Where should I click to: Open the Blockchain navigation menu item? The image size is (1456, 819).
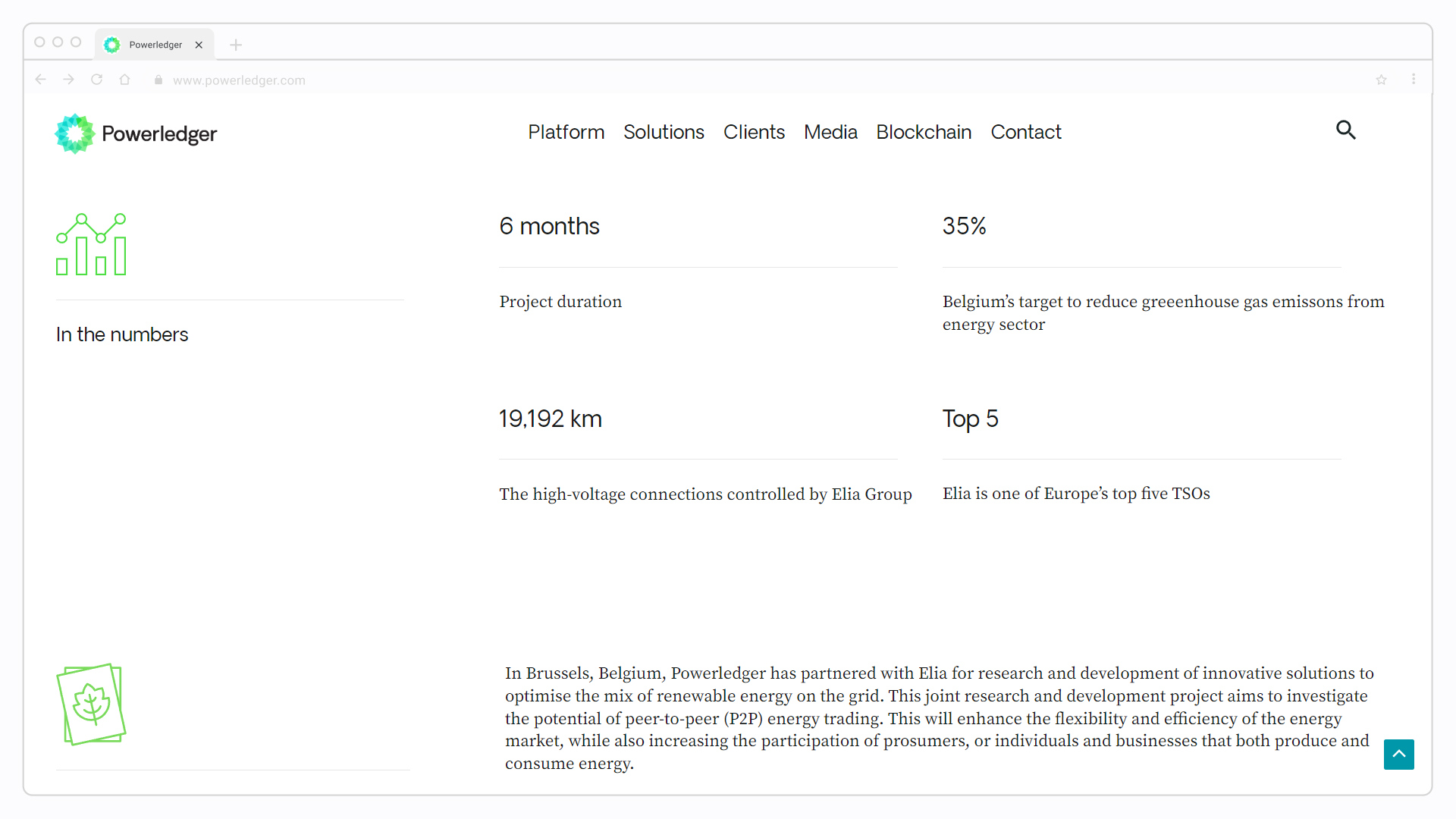tap(923, 131)
